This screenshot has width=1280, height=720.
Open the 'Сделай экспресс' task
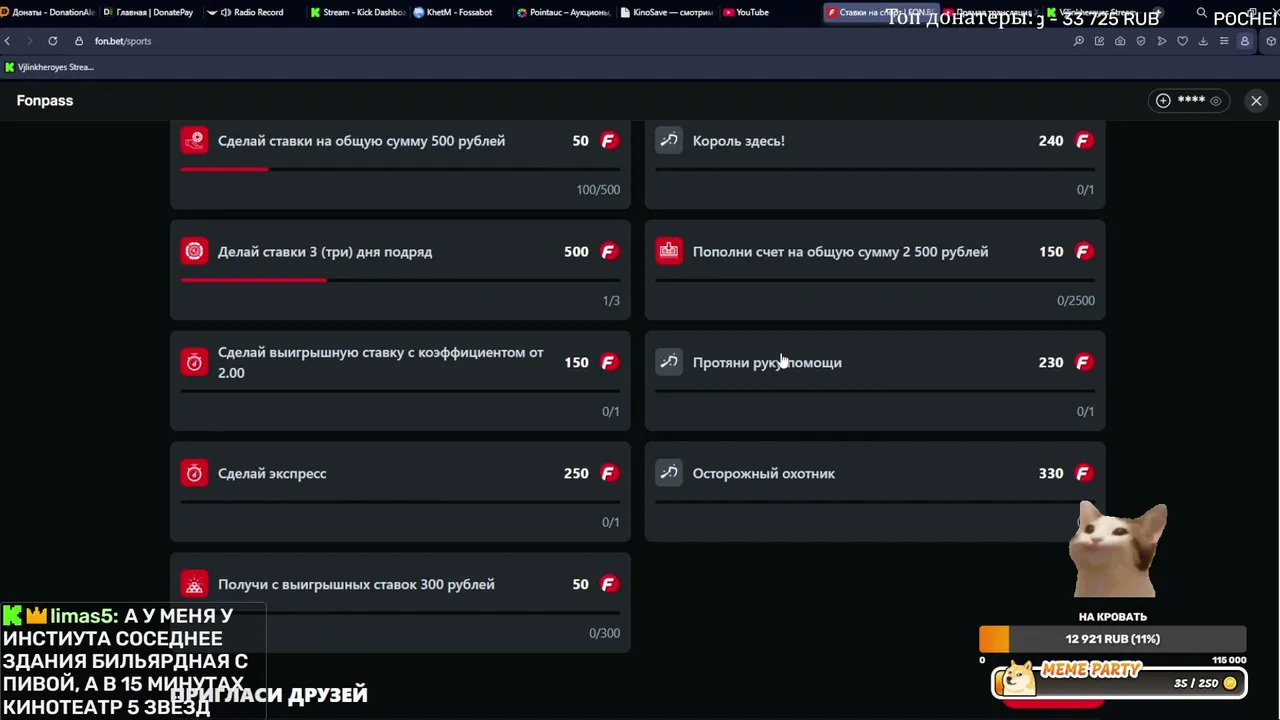[400, 492]
